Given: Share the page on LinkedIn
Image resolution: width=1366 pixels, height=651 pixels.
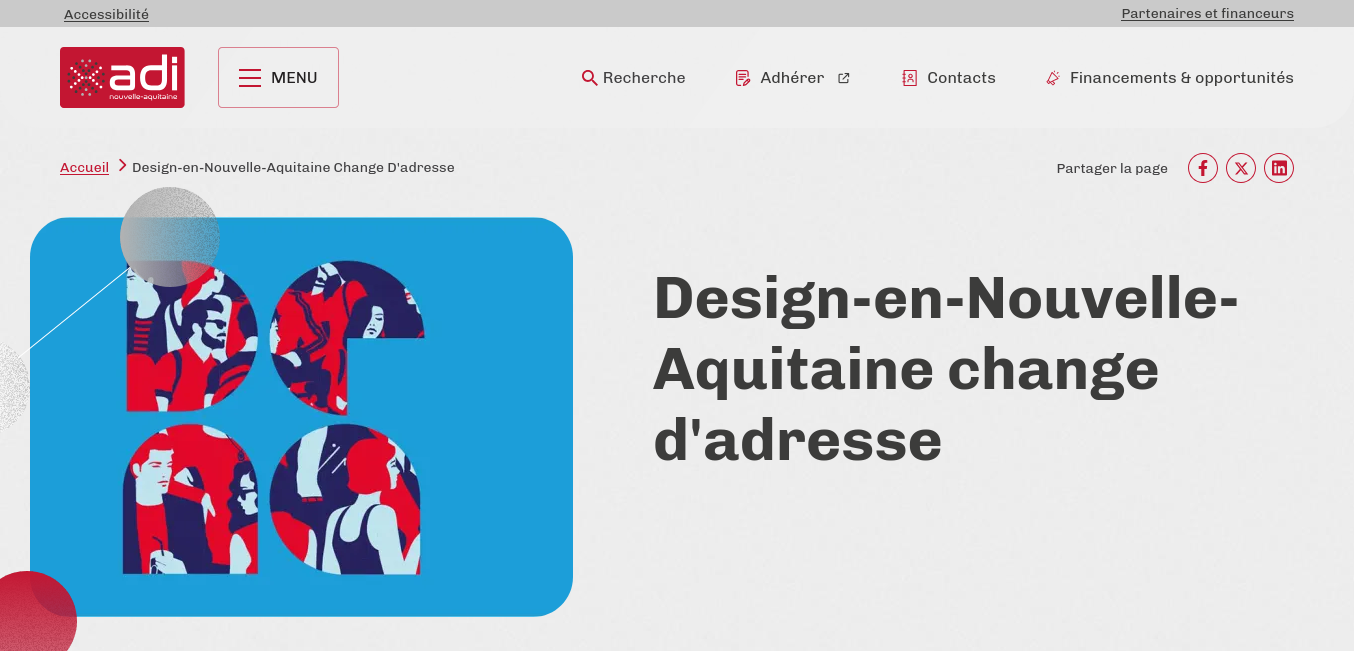Looking at the screenshot, I should tap(1279, 168).
